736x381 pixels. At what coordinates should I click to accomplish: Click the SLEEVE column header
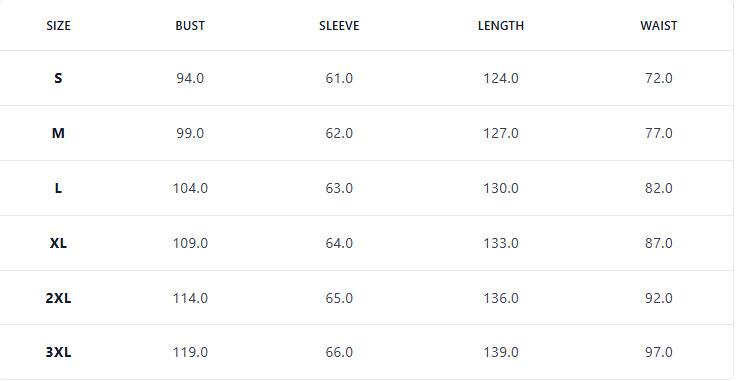click(x=339, y=26)
